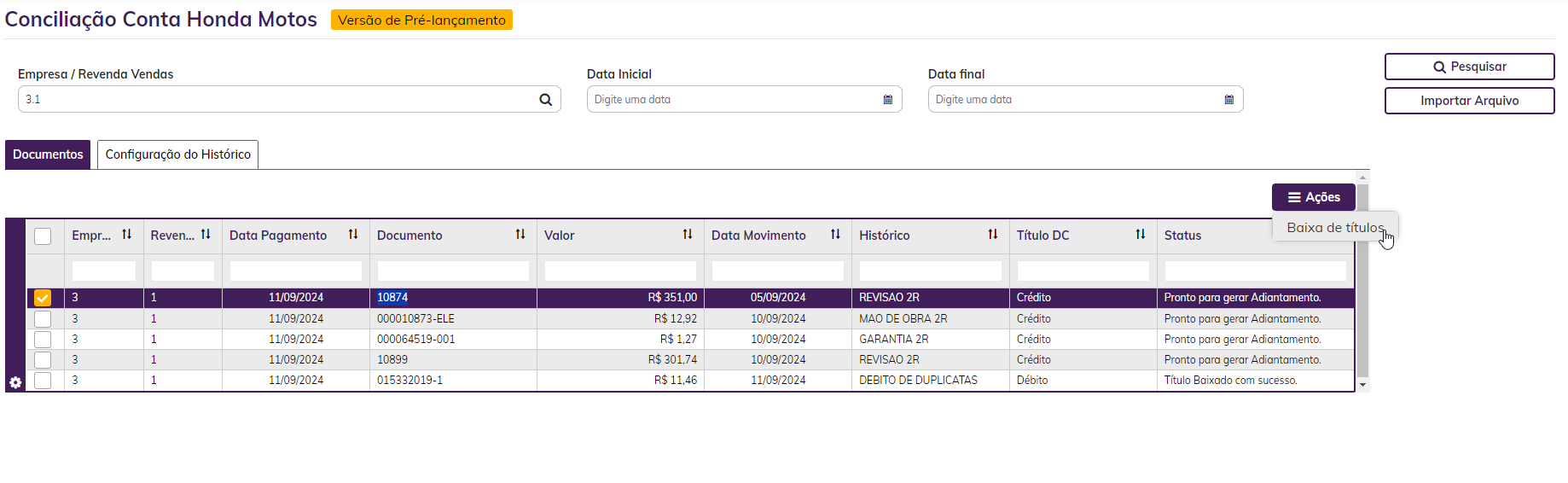Sort table by Data Pagamento column
The width and height of the screenshot is (1568, 483).
point(353,235)
